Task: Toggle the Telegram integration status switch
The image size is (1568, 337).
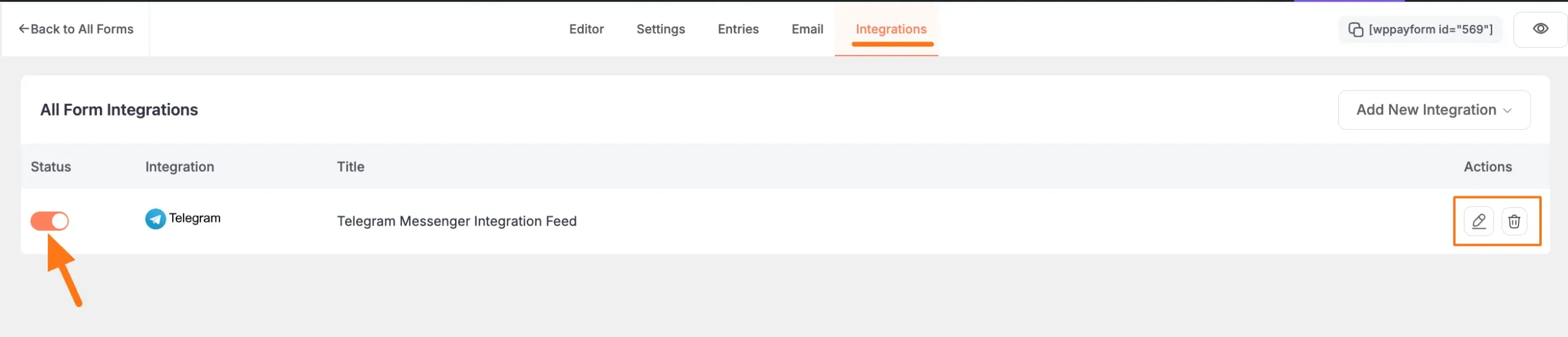Action: tap(50, 221)
